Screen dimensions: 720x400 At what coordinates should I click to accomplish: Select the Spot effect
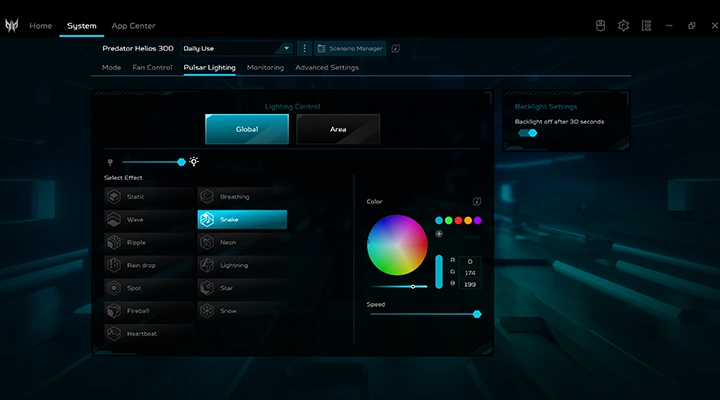[149, 288]
